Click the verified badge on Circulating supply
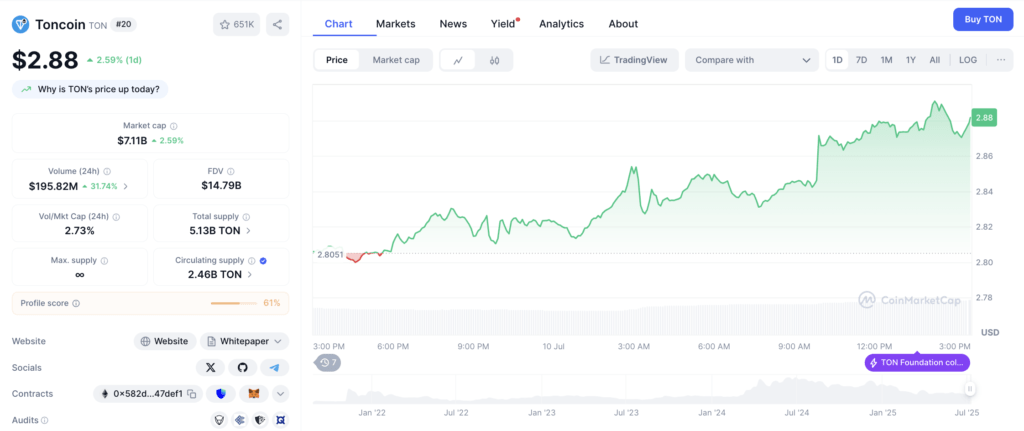The height and width of the screenshot is (431, 1024). click(x=263, y=261)
